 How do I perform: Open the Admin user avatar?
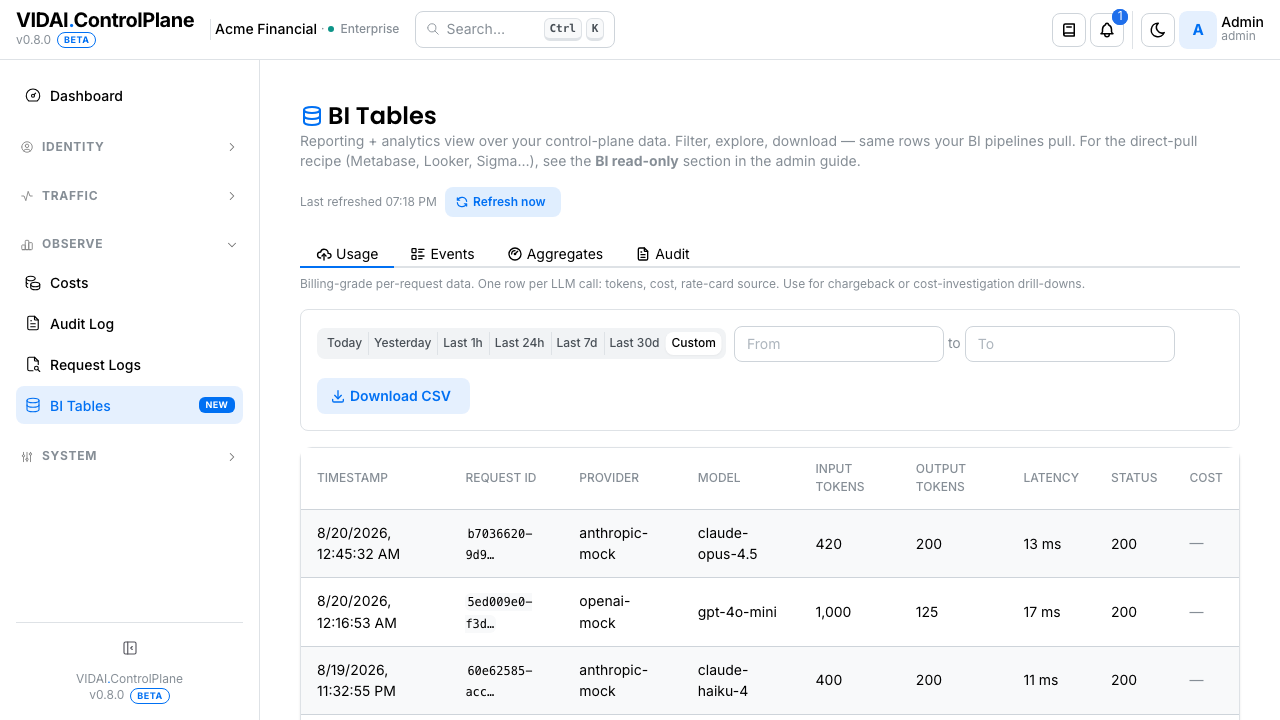(x=1198, y=30)
